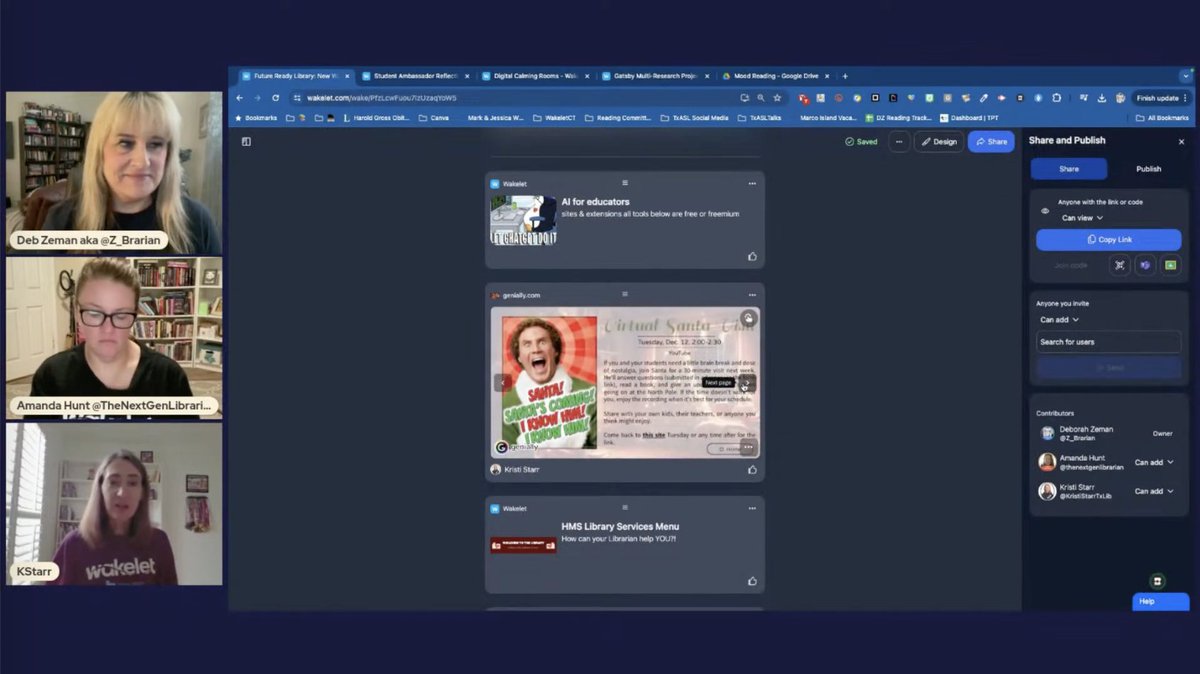Open more options on HMS Library Services card

tap(752, 509)
